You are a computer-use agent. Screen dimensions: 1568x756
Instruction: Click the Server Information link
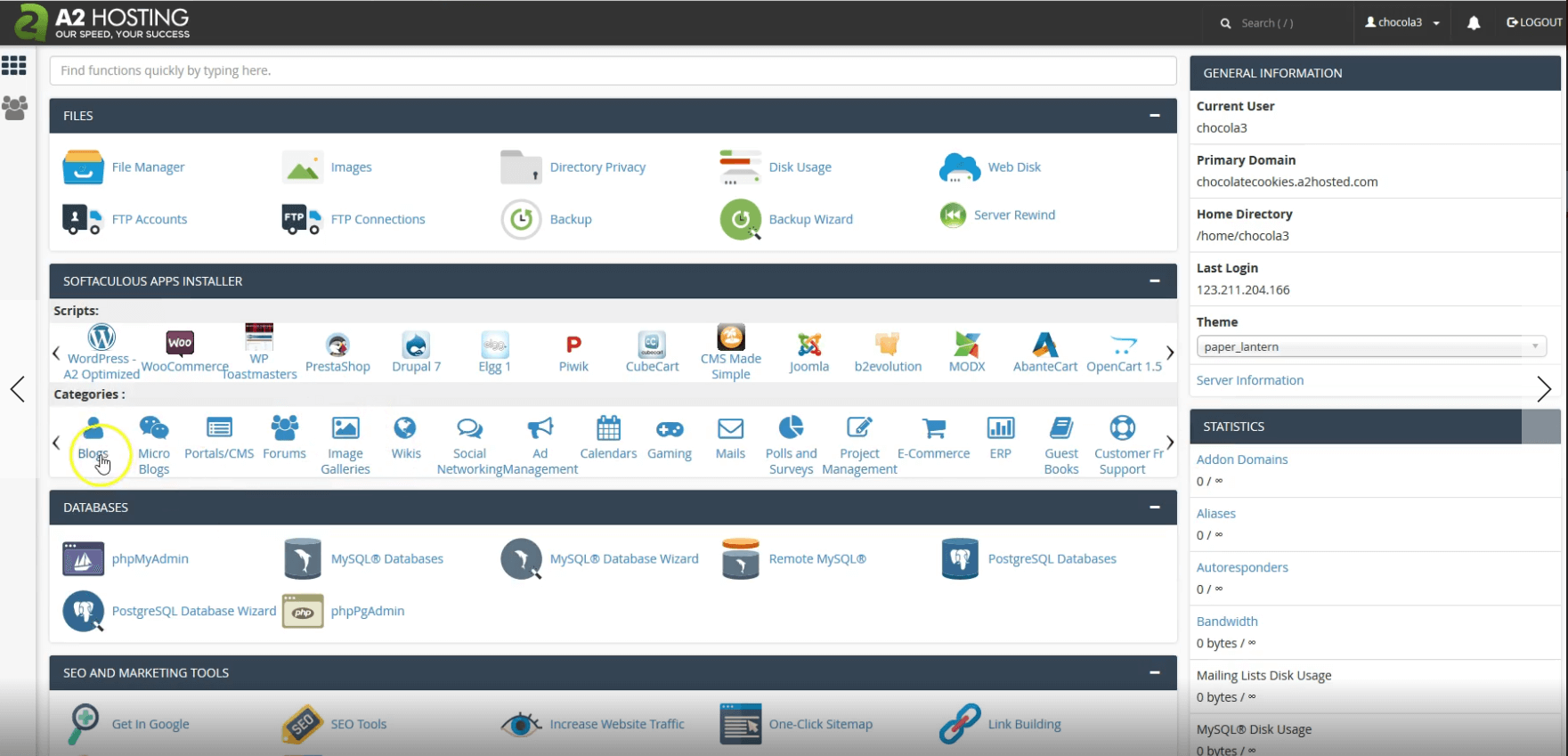(1249, 380)
